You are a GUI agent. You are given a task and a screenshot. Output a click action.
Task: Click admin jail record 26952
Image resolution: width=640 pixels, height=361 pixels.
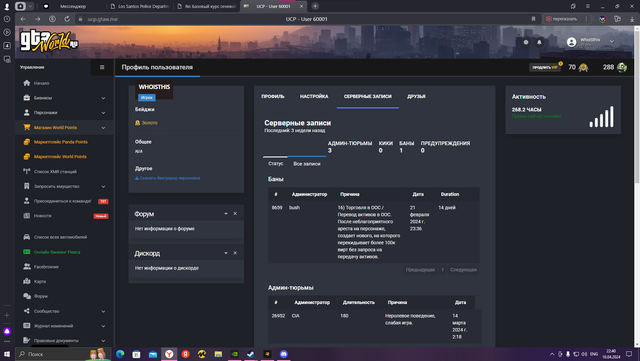coord(375,326)
